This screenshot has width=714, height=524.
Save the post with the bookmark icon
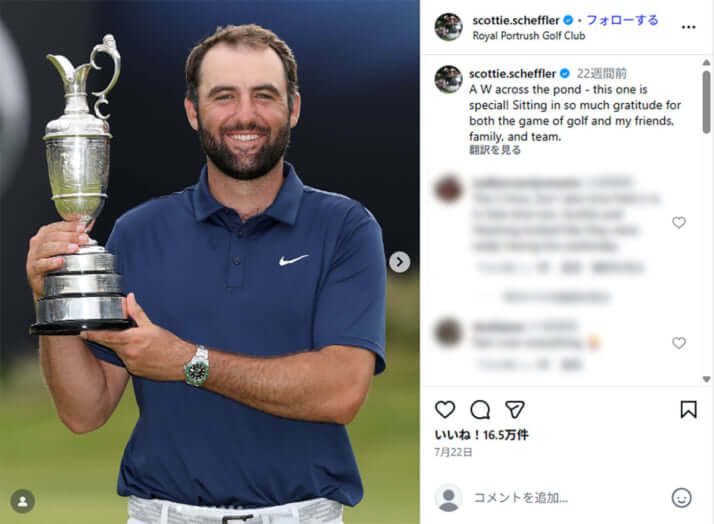[x=688, y=409]
